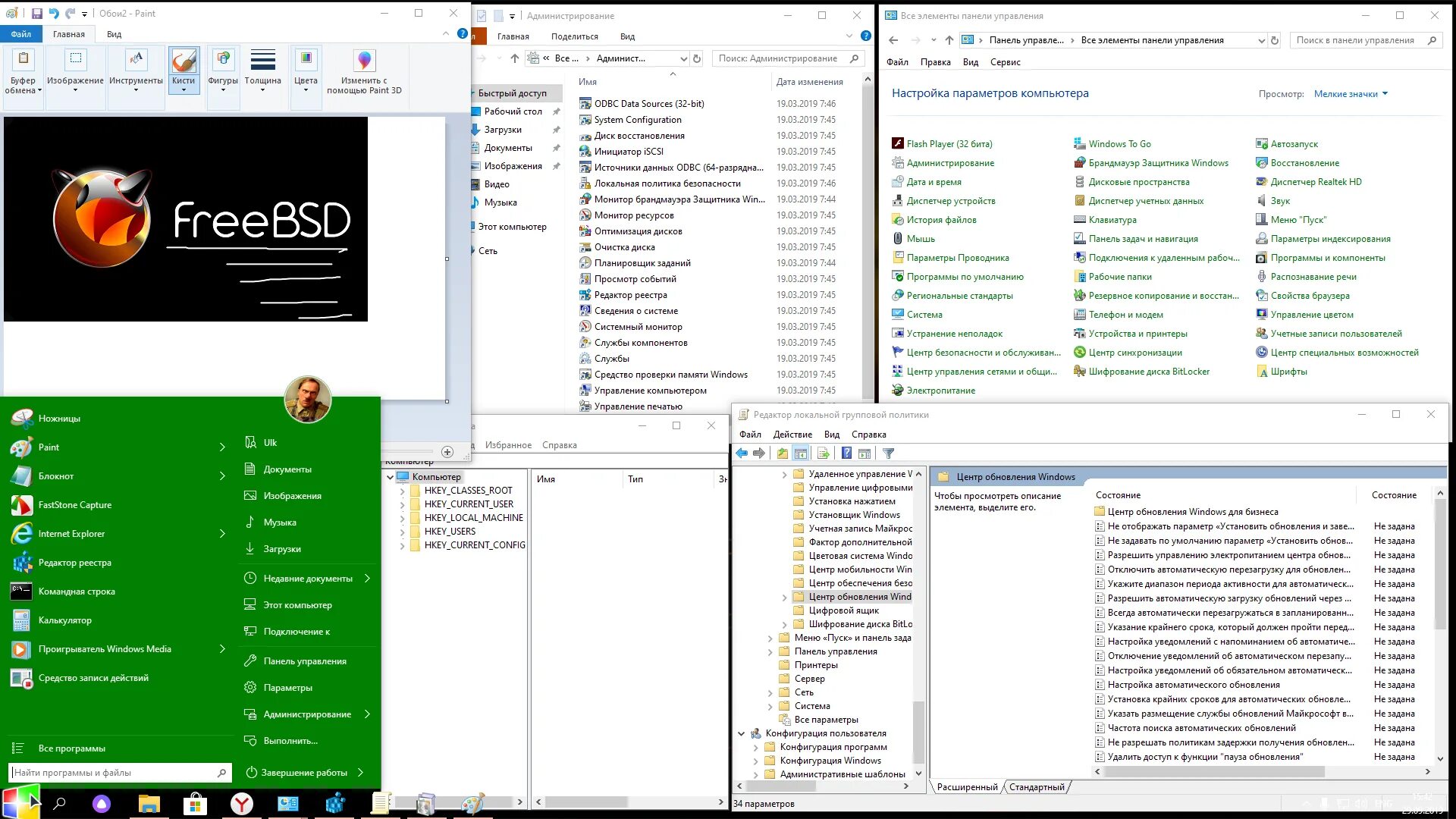Click the Help question-mark icon in policy toolbar

(x=846, y=453)
